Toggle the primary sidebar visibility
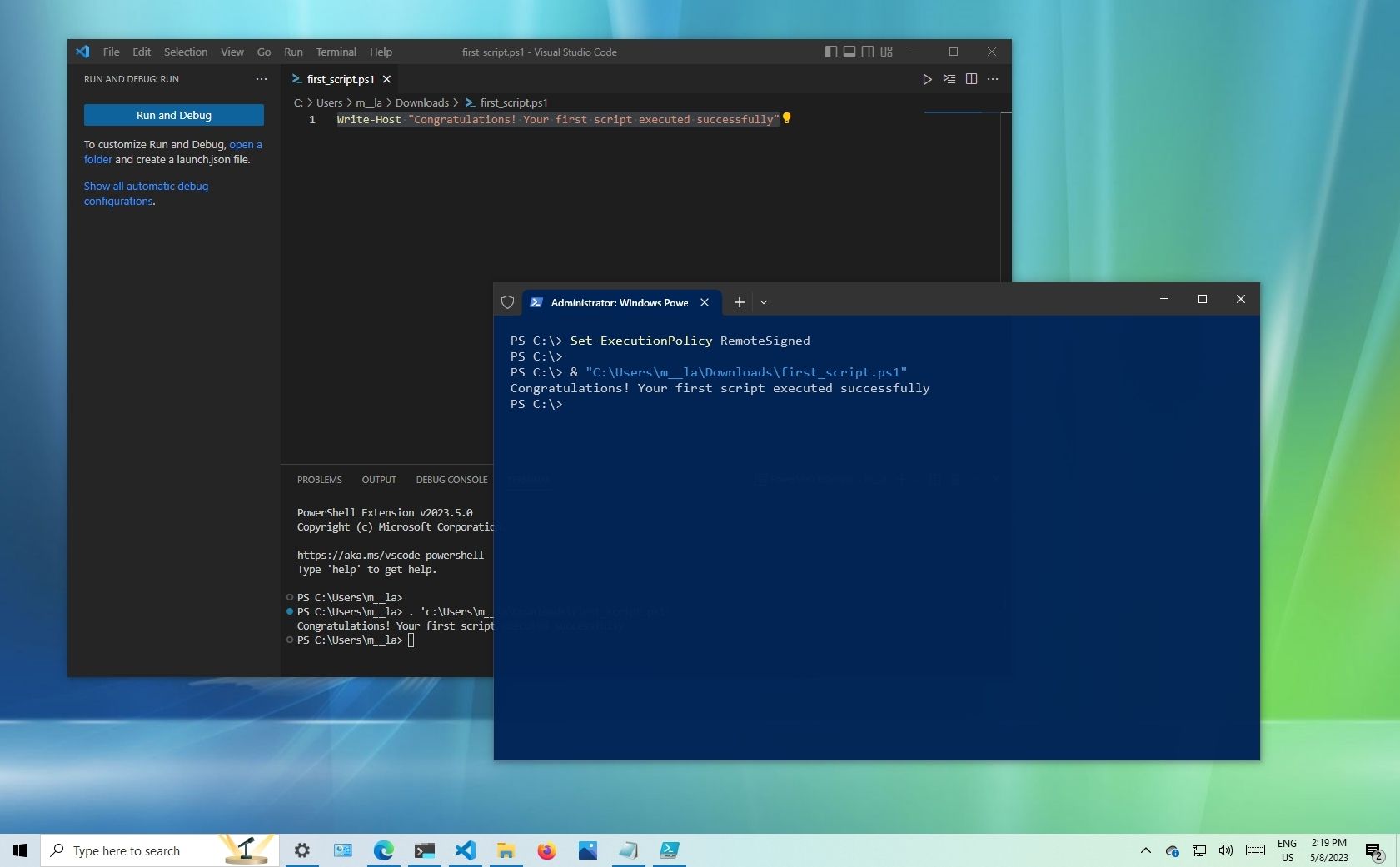Screen dimensions: 1400x867 click(x=830, y=52)
